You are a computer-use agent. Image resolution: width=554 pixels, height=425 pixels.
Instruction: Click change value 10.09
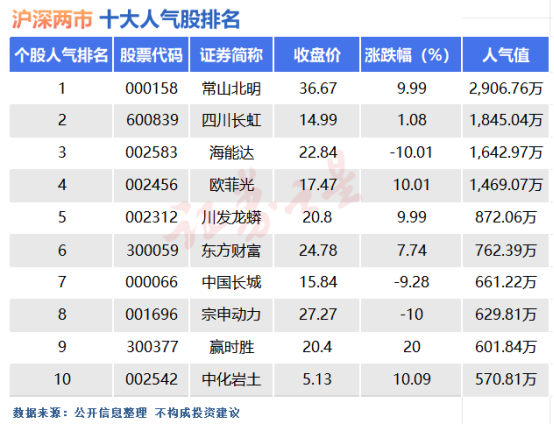tap(412, 379)
